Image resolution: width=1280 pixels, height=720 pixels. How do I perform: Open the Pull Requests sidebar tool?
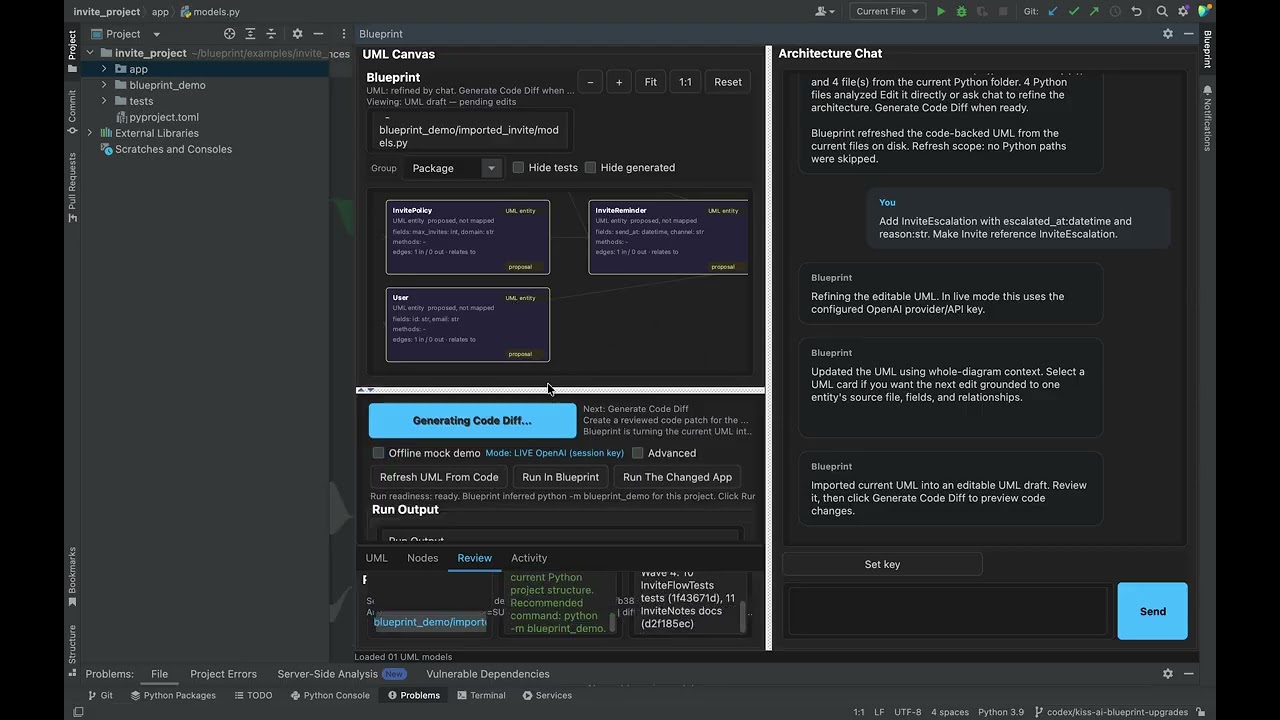point(72,187)
